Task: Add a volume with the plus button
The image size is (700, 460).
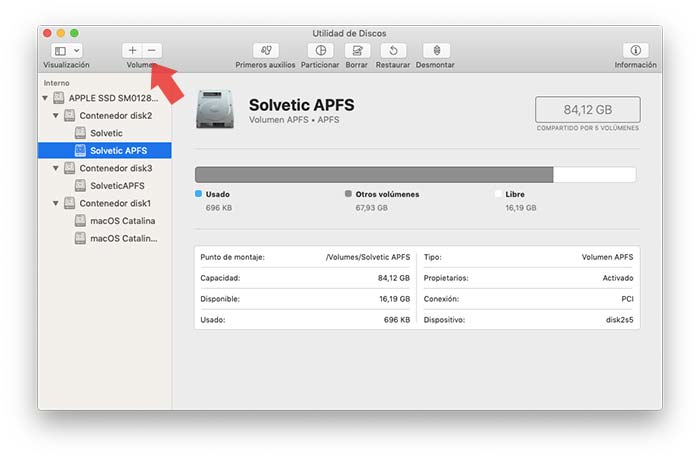Action: pyautogui.click(x=132, y=50)
